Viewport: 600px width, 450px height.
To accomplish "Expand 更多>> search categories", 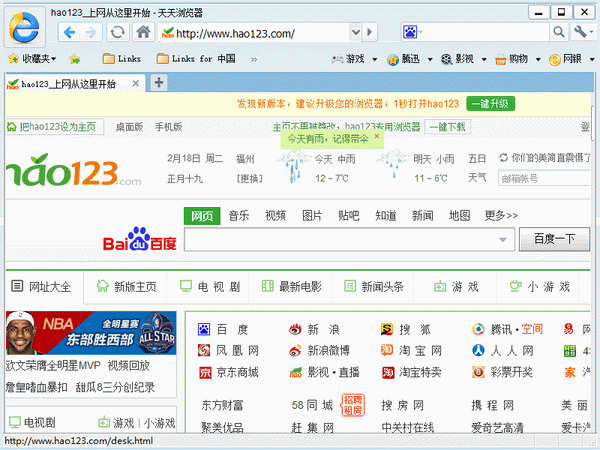I will coord(501,216).
